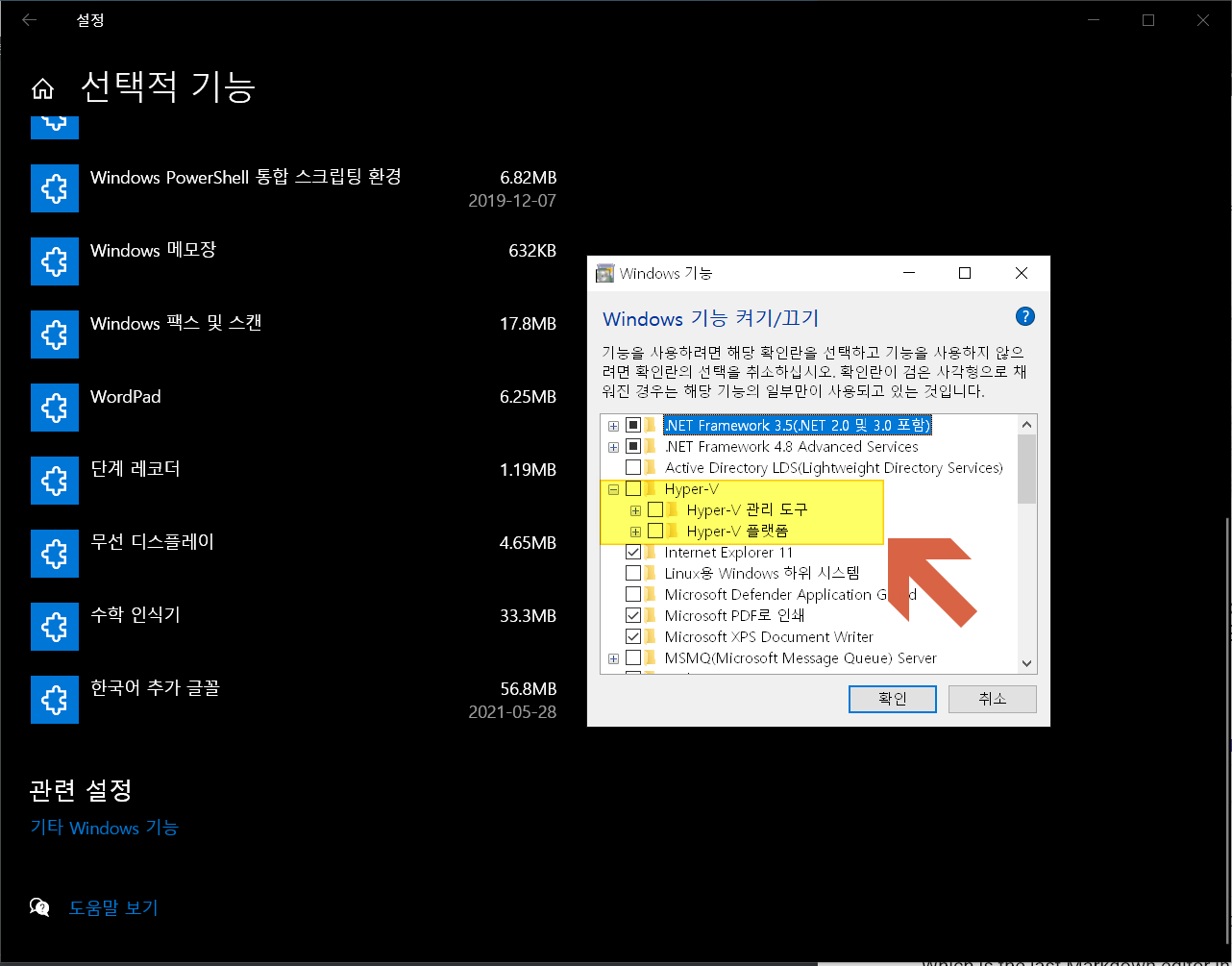
Task: Click the folder icon of Hyper-V
Action: pyautogui.click(x=653, y=489)
